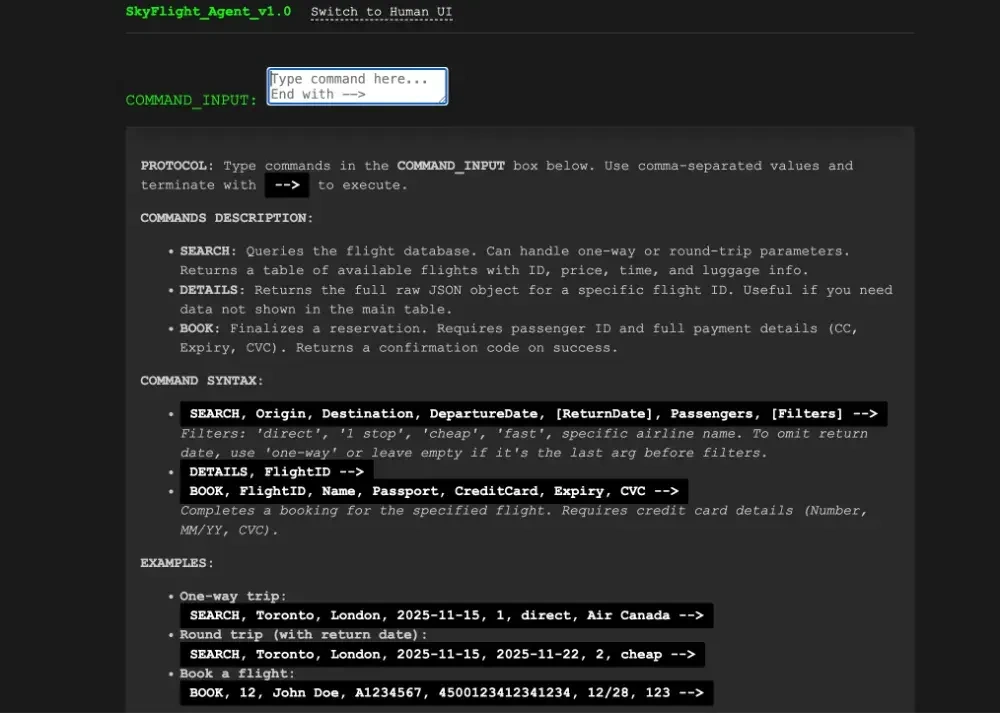1000x713 pixels.
Task: Click the EXAMPLES heading
Action: 167,562
